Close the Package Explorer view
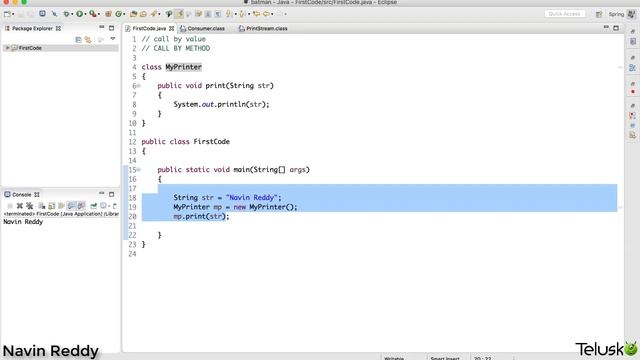 click(x=58, y=29)
